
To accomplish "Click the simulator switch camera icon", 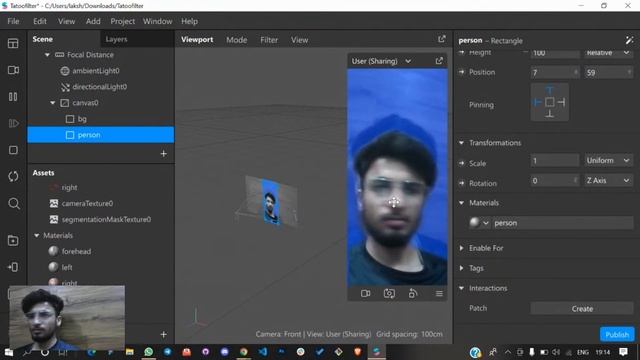I will tap(389, 293).
